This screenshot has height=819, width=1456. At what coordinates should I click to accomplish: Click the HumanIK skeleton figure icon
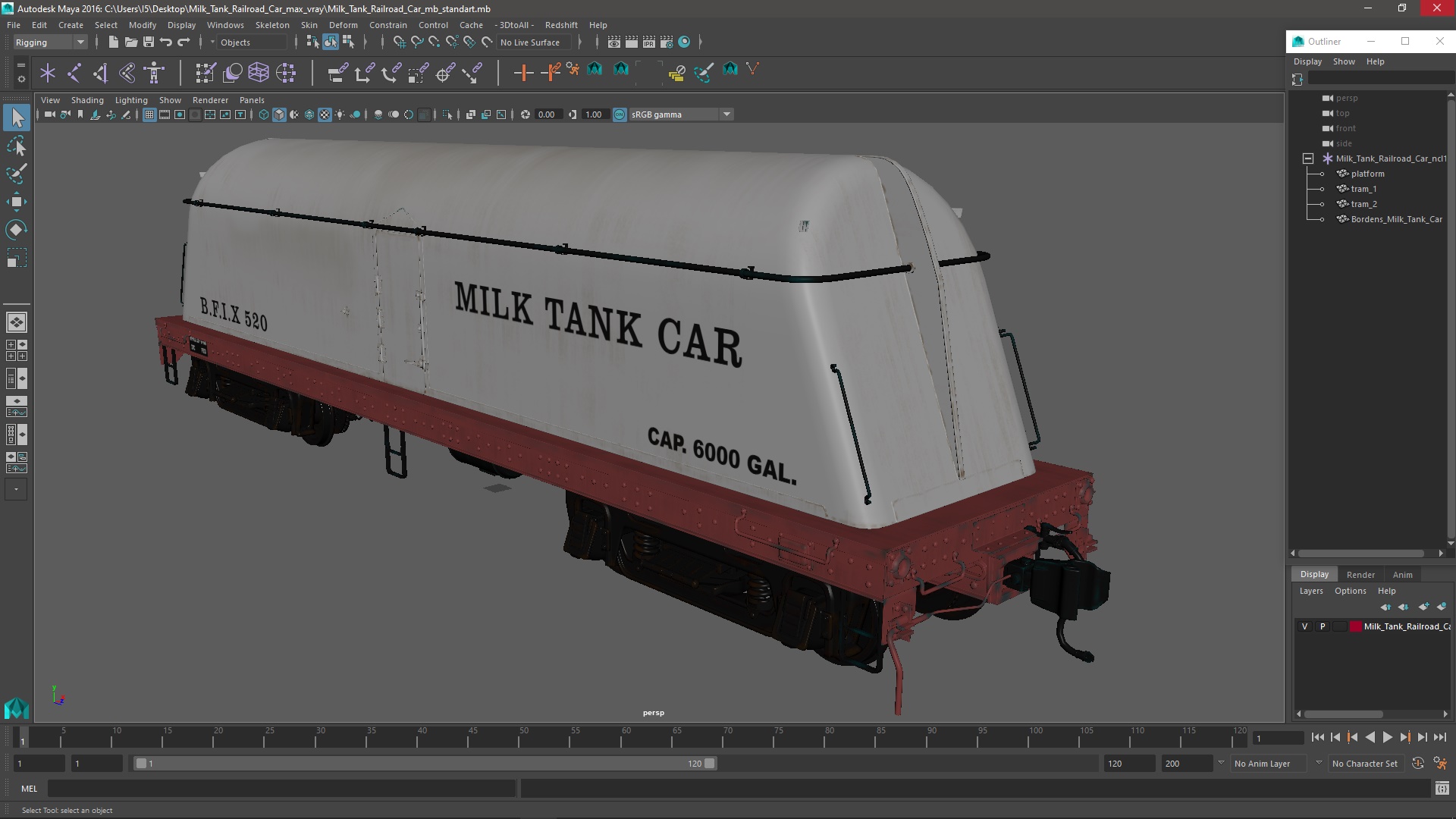click(x=154, y=73)
